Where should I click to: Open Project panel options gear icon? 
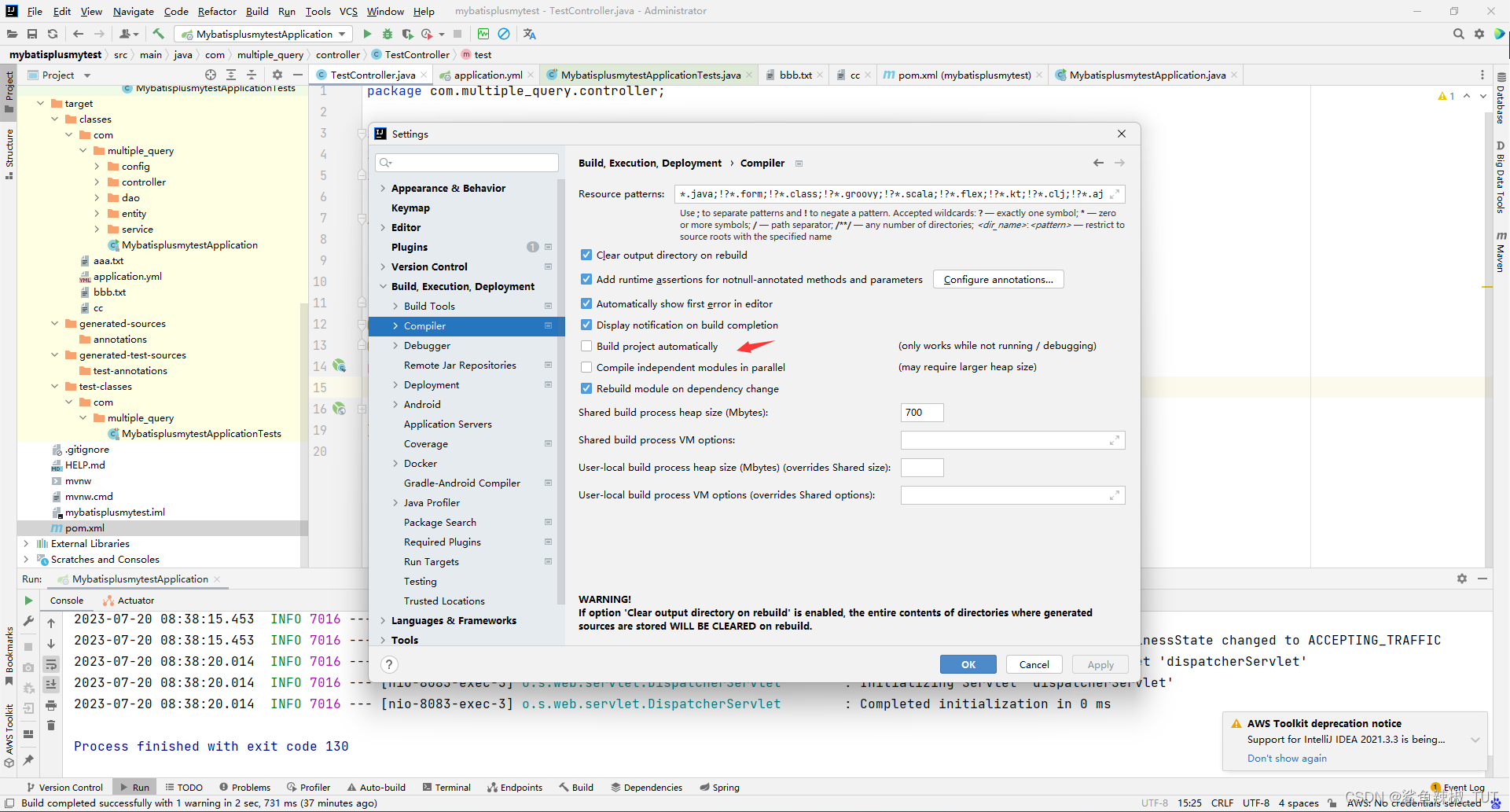pyautogui.click(x=277, y=75)
